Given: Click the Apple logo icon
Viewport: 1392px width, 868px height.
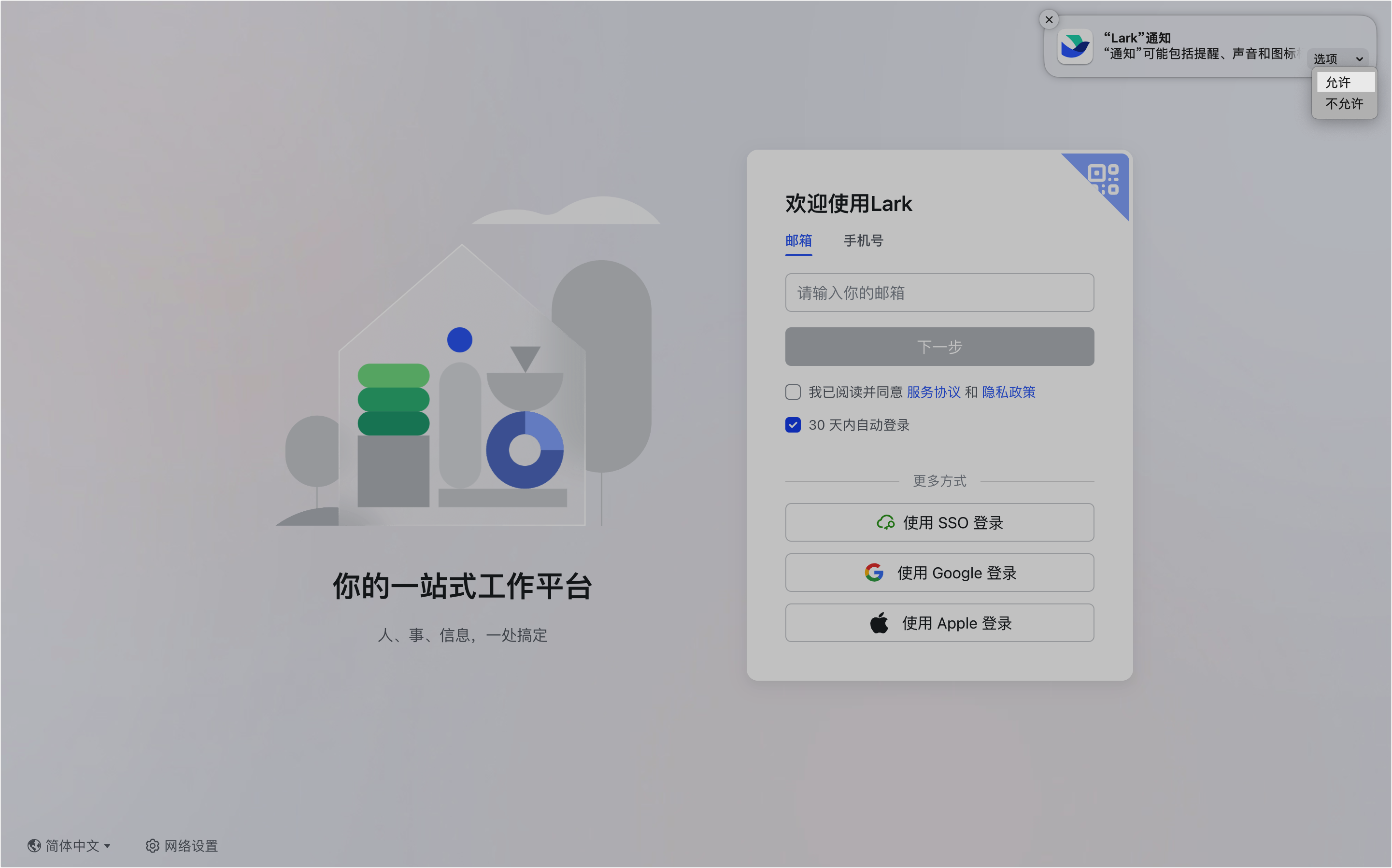Looking at the screenshot, I should click(879, 622).
